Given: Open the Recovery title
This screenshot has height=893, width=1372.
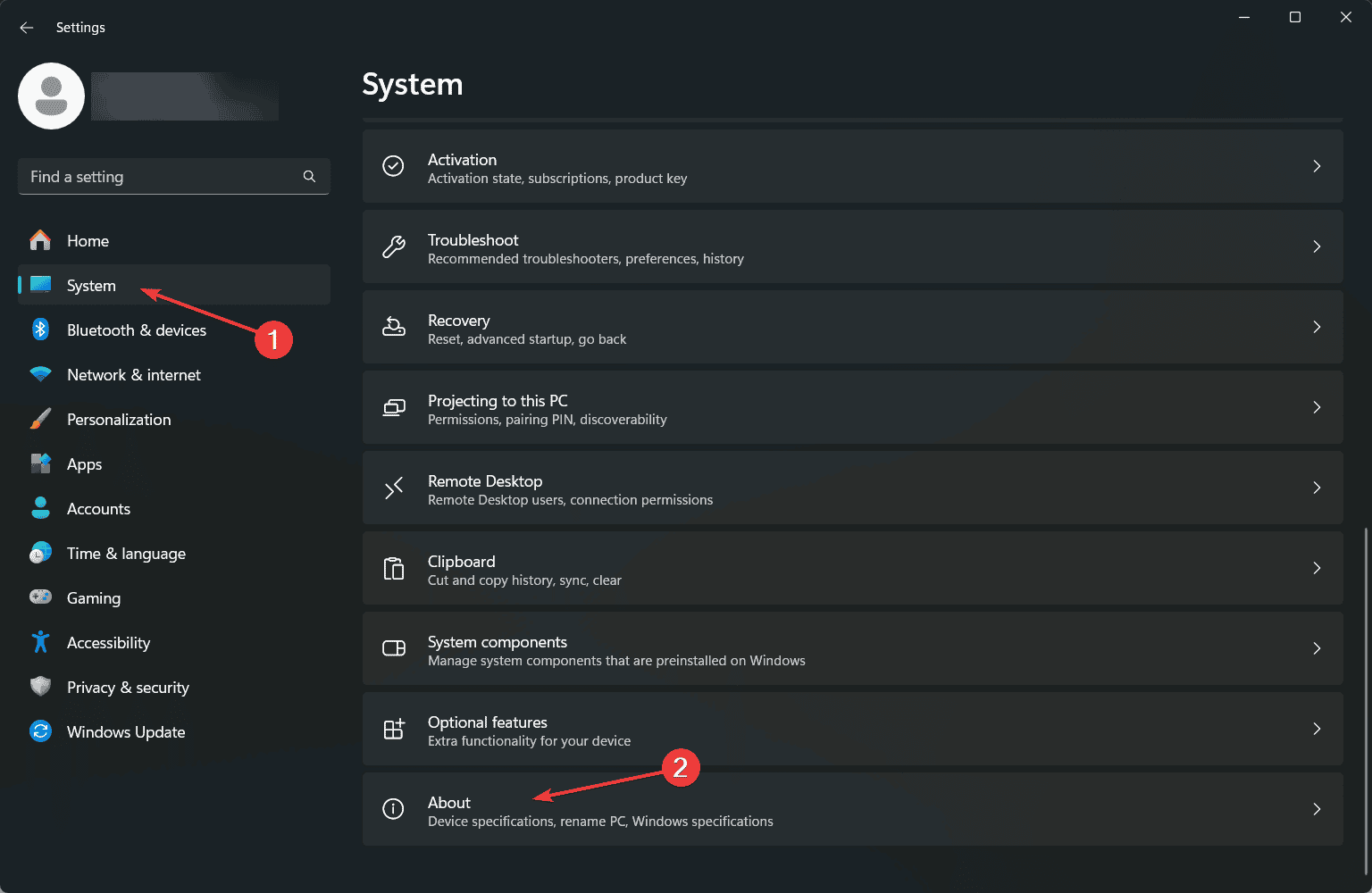Looking at the screenshot, I should click(458, 321).
